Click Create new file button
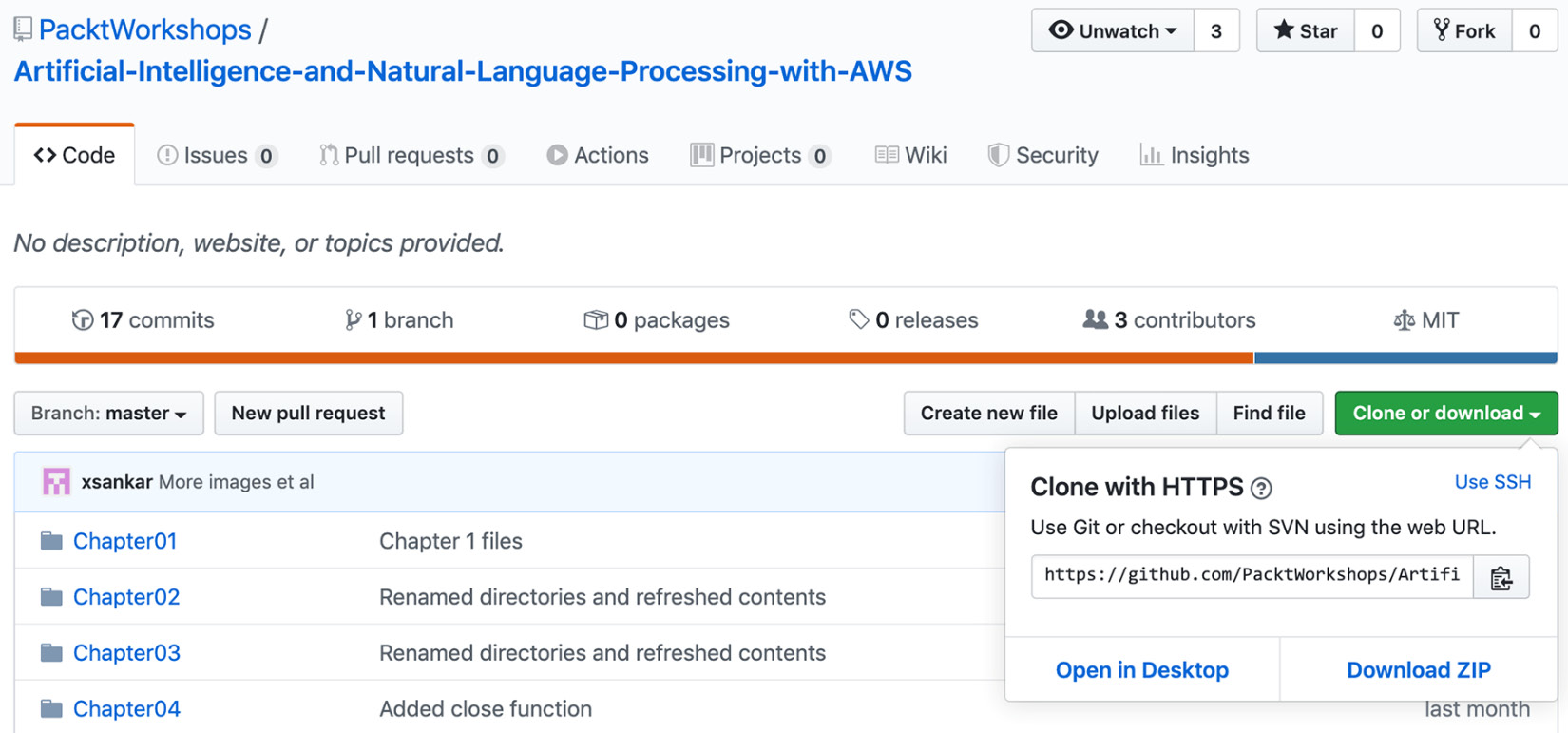 [989, 414]
